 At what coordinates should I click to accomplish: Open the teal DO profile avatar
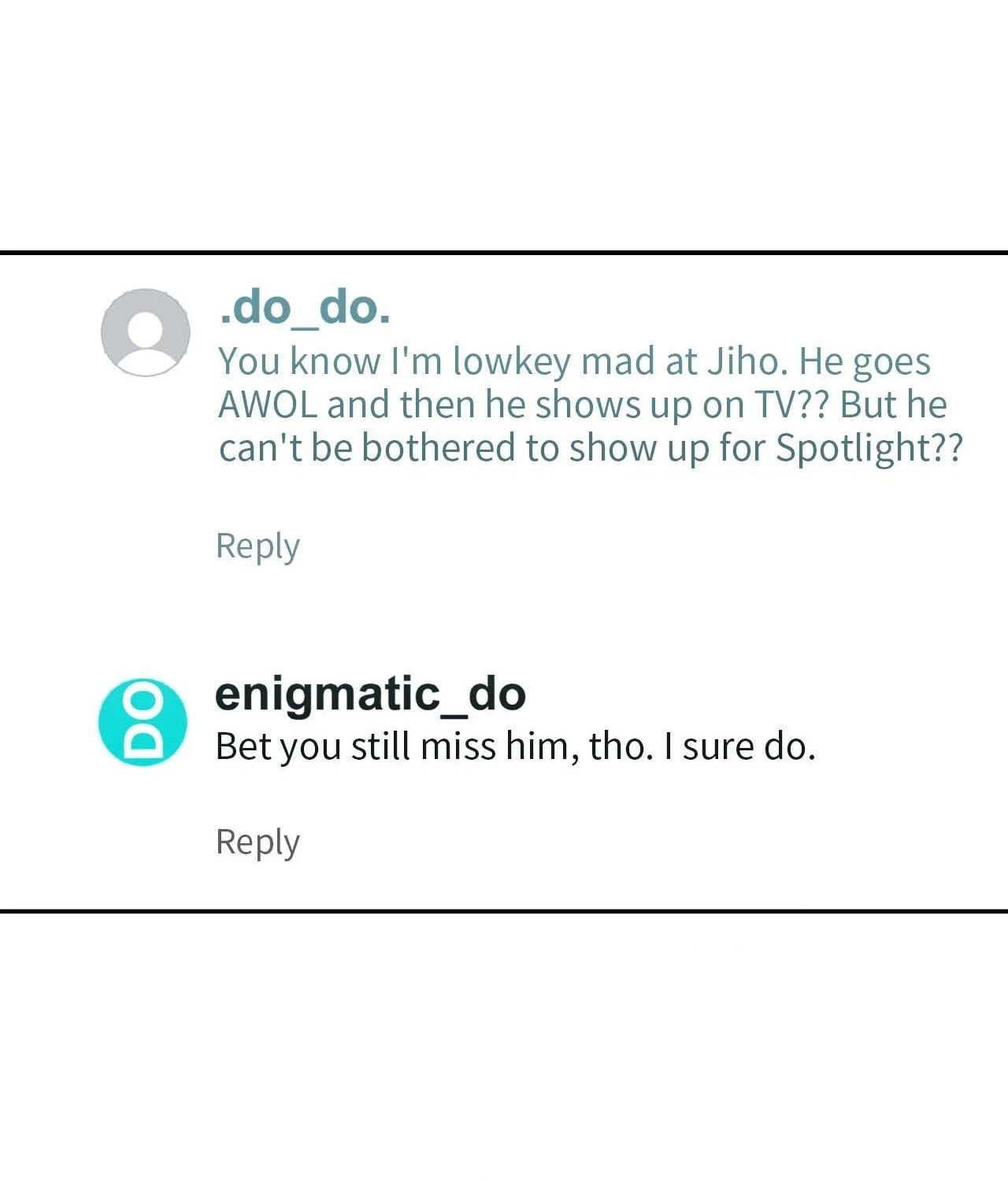tap(143, 722)
